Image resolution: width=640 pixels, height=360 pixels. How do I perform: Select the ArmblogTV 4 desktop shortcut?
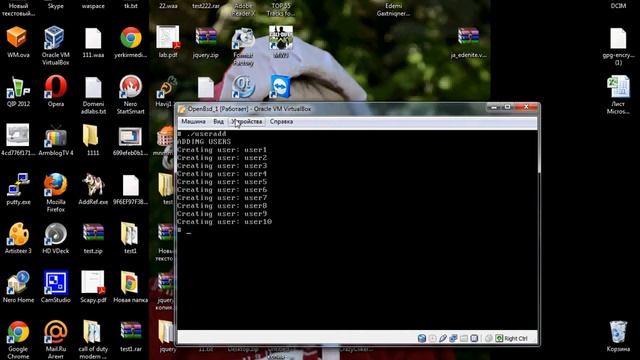click(x=56, y=140)
